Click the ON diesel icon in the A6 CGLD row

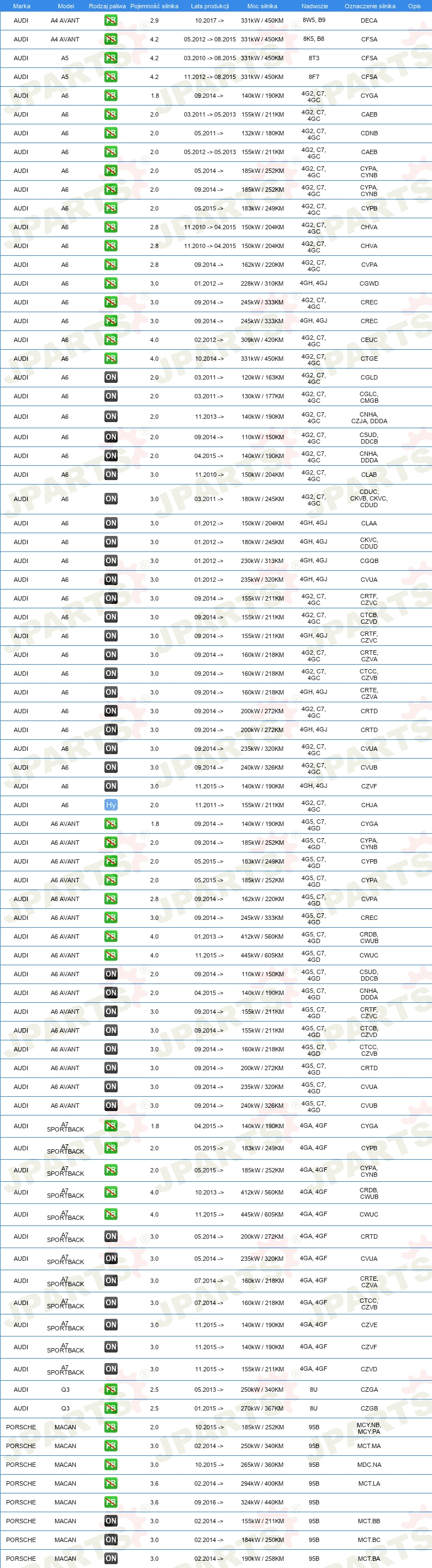pyautogui.click(x=110, y=377)
